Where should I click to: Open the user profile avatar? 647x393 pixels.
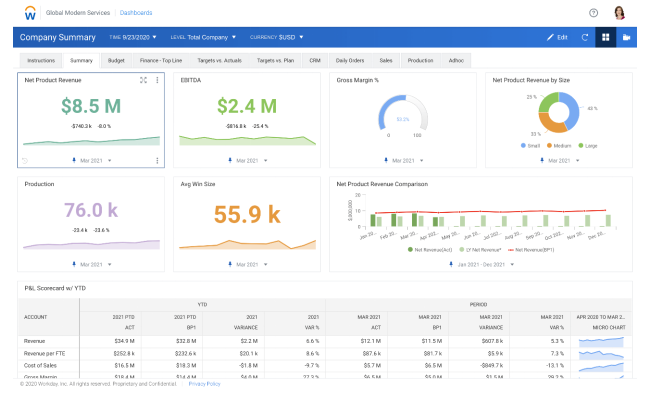(x=619, y=13)
